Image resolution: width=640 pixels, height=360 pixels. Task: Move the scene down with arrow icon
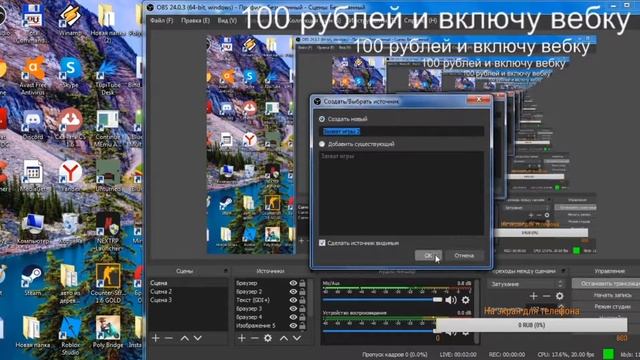point(198,338)
